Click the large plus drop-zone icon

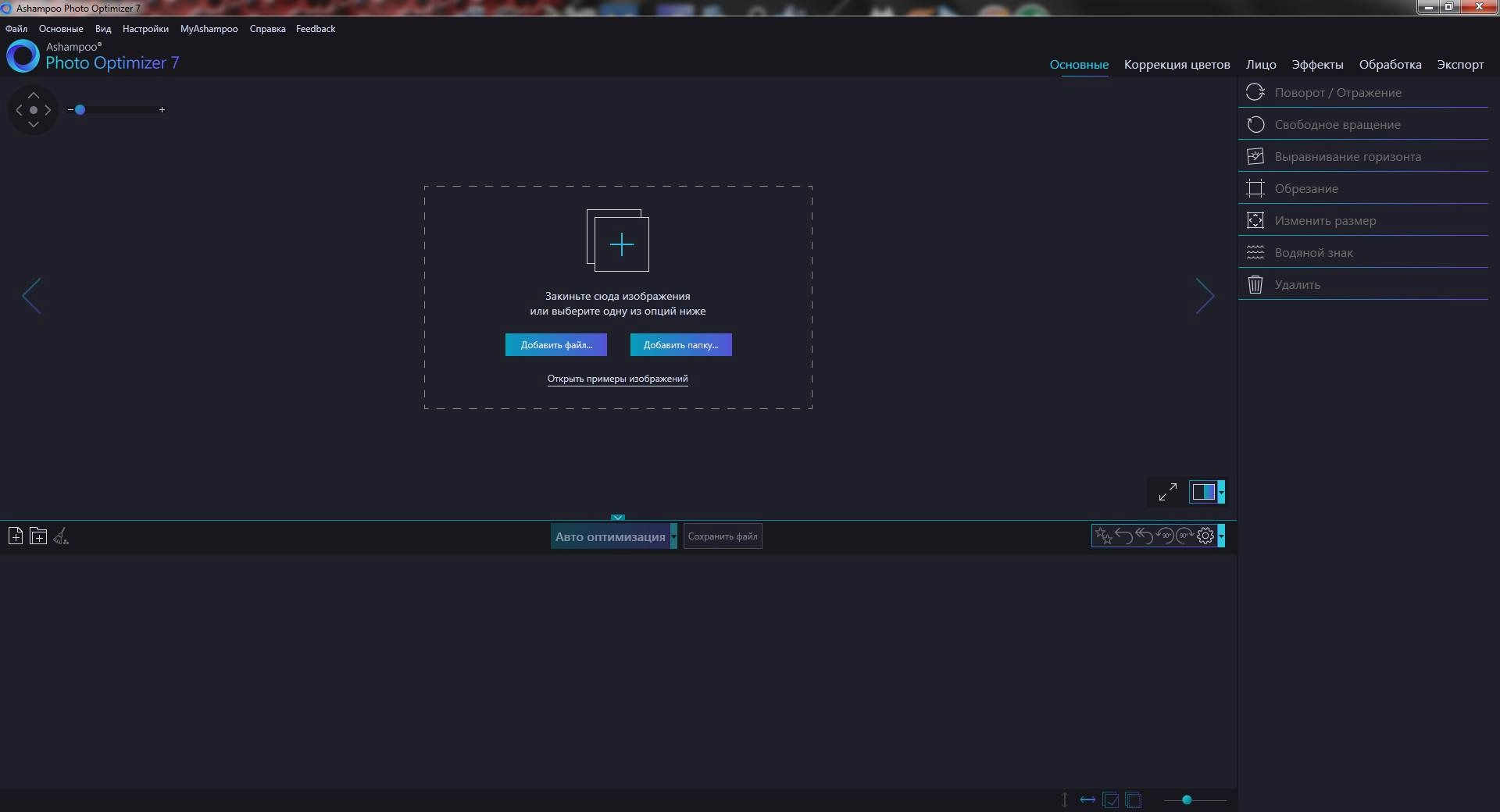tap(618, 240)
